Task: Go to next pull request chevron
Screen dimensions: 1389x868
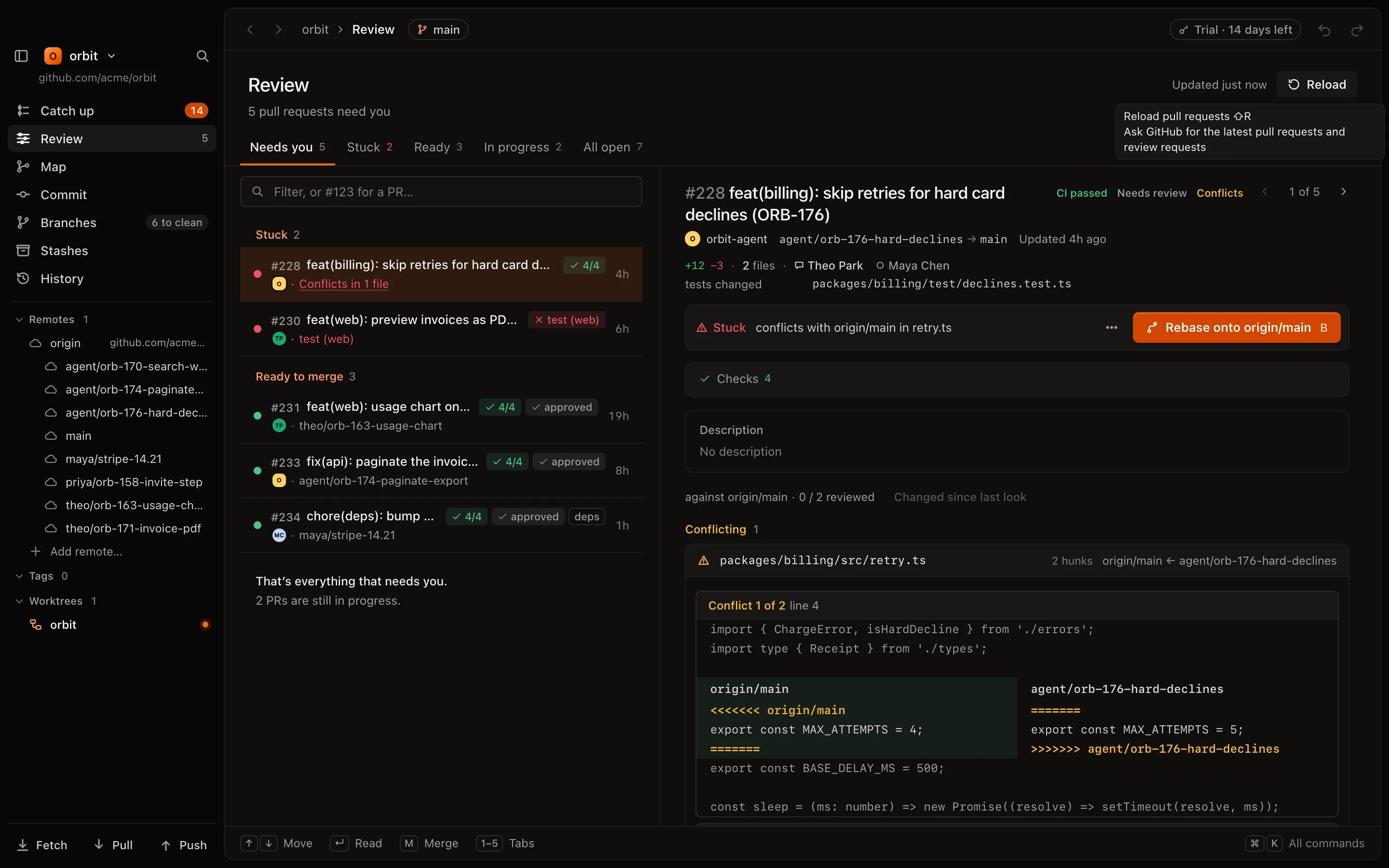Action: 1343,192
